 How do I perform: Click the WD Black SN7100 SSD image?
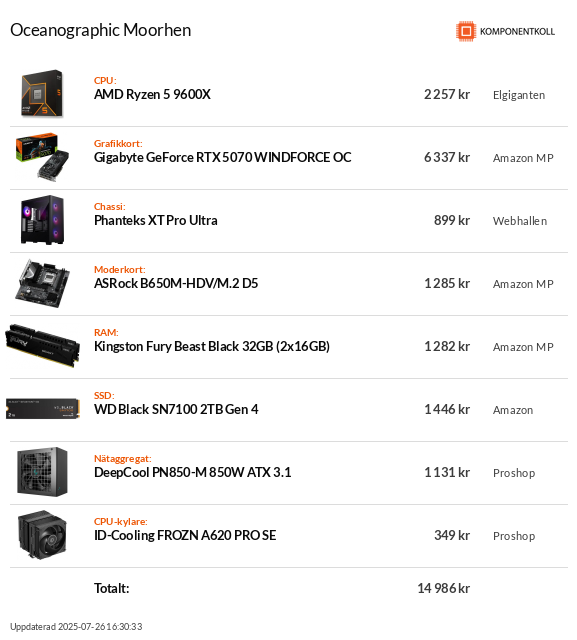pos(42,409)
